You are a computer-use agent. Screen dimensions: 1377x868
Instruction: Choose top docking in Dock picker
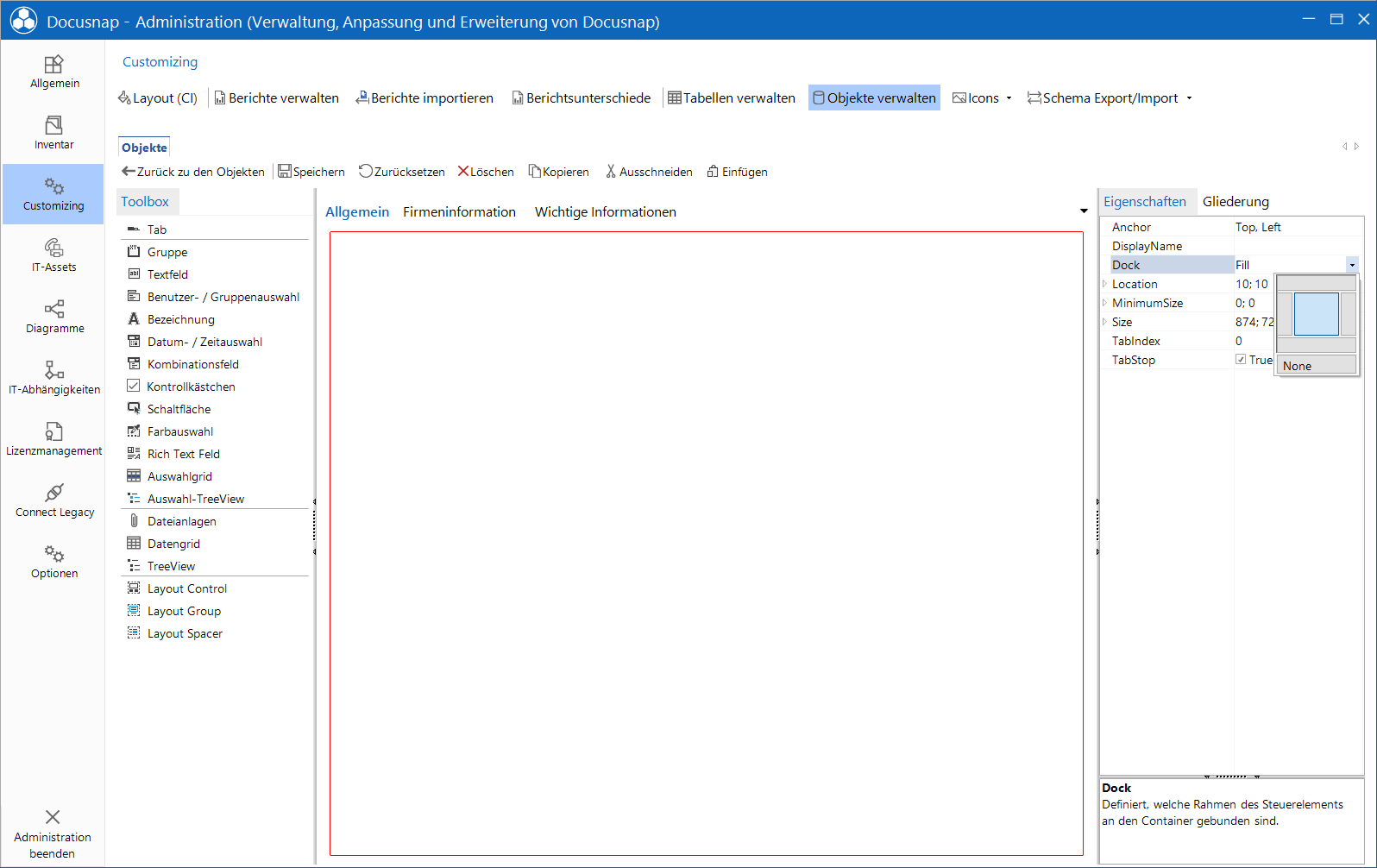tap(1316, 283)
